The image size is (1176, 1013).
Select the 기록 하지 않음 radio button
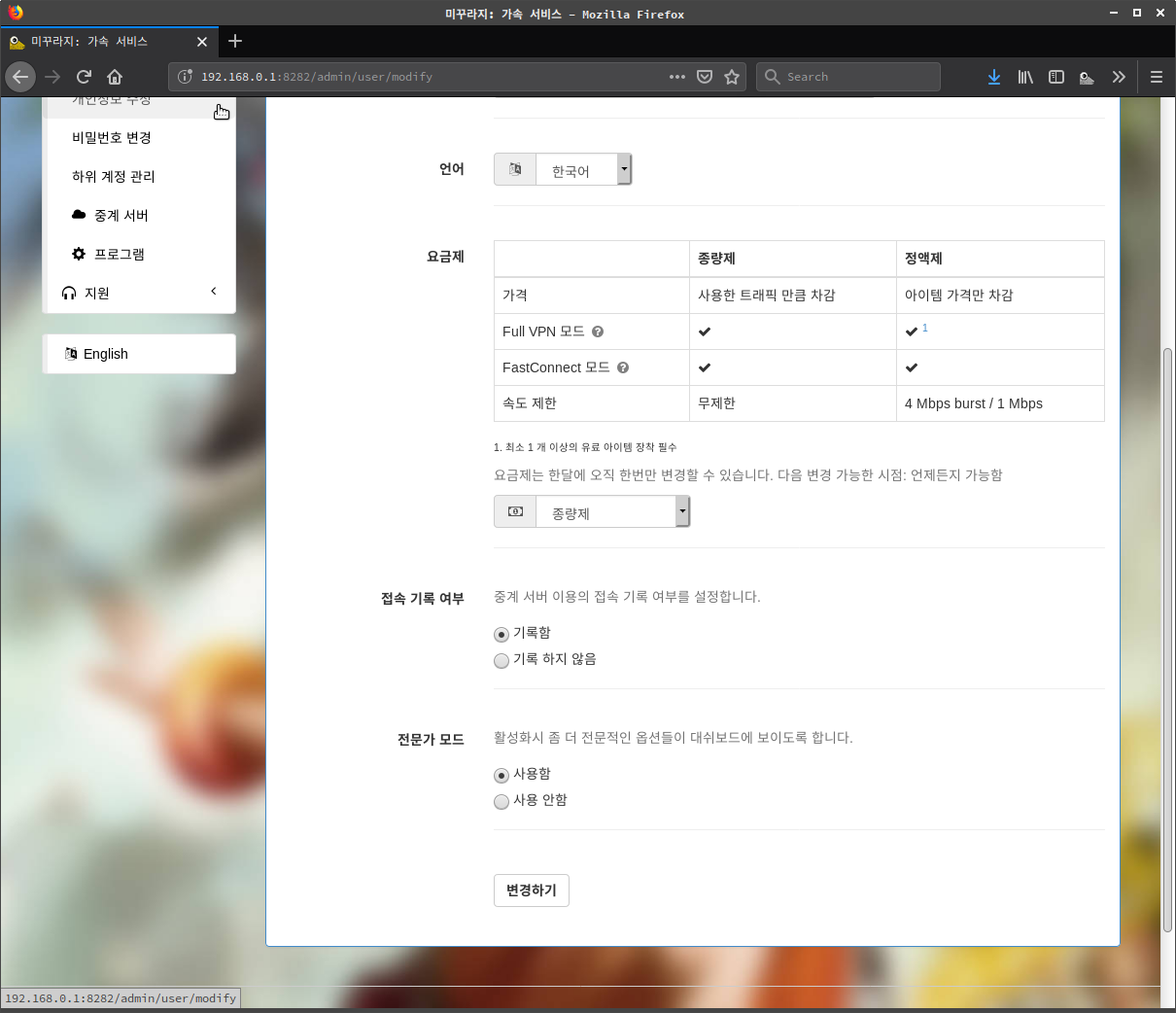[x=502, y=661]
